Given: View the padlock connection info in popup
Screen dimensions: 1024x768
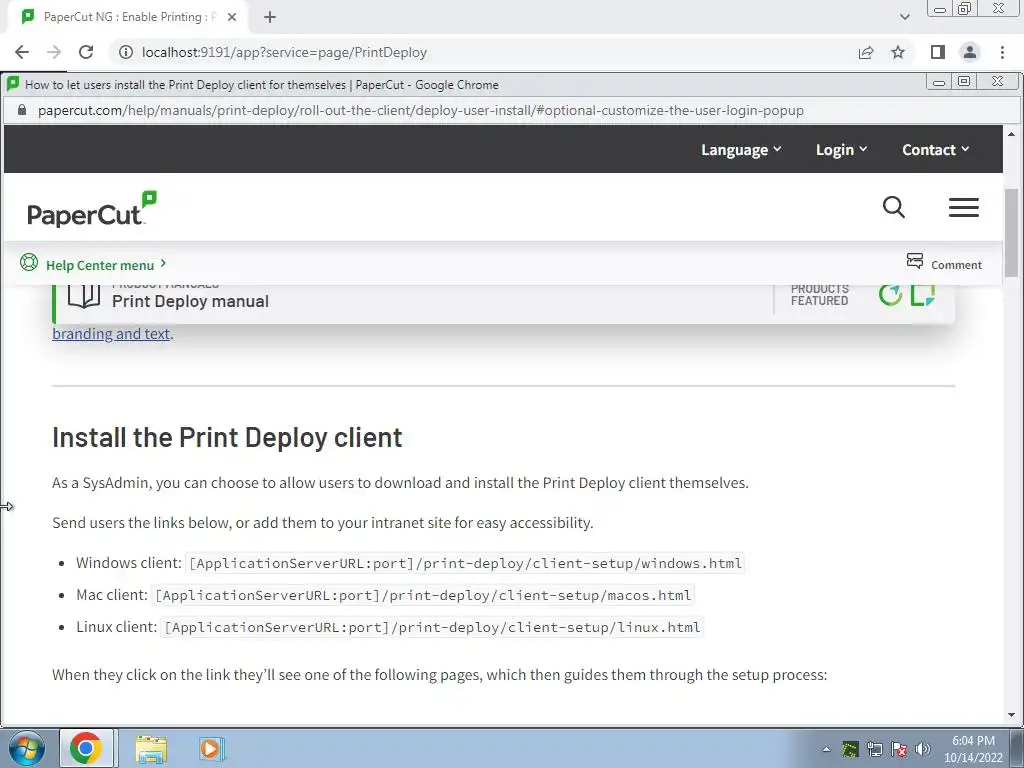Looking at the screenshot, I should click(x=22, y=110).
